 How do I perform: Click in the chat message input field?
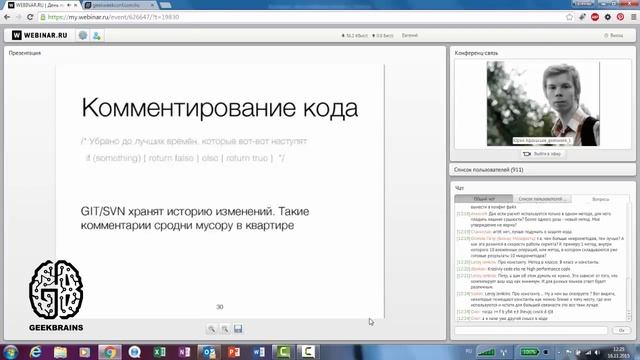(x=531, y=330)
